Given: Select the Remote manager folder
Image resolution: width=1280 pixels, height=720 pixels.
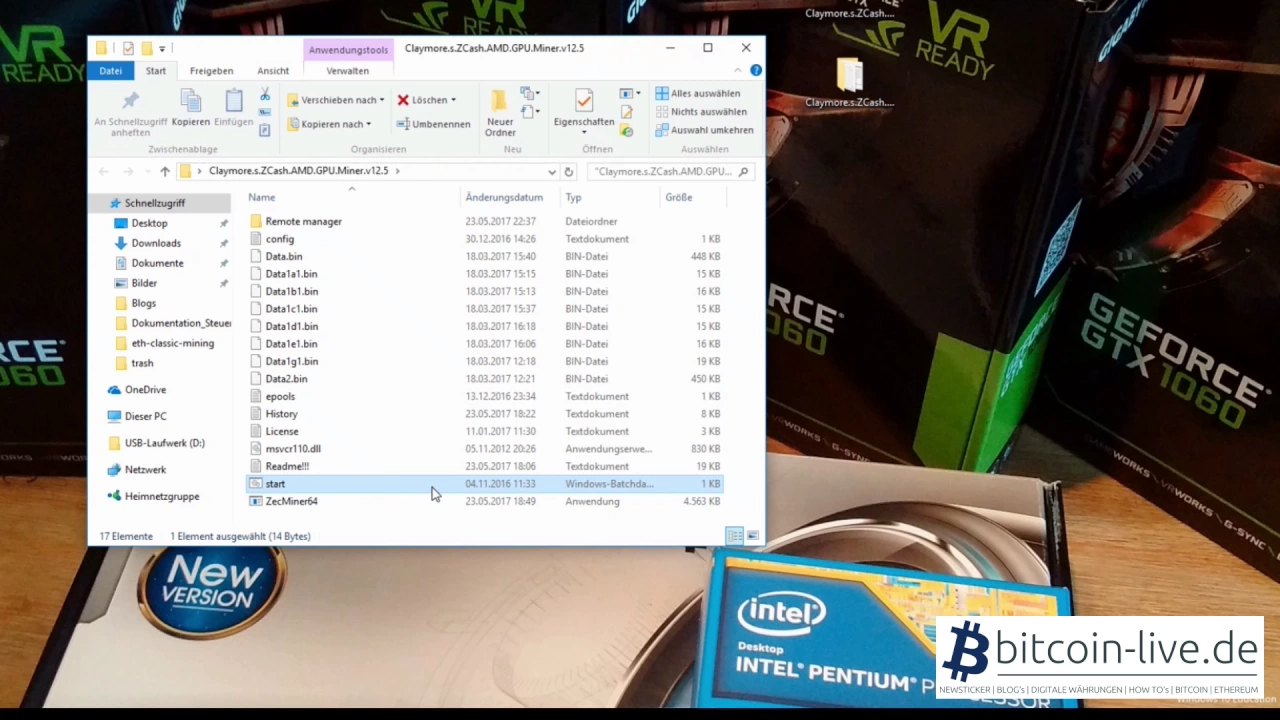Looking at the screenshot, I should [x=484, y=221].
